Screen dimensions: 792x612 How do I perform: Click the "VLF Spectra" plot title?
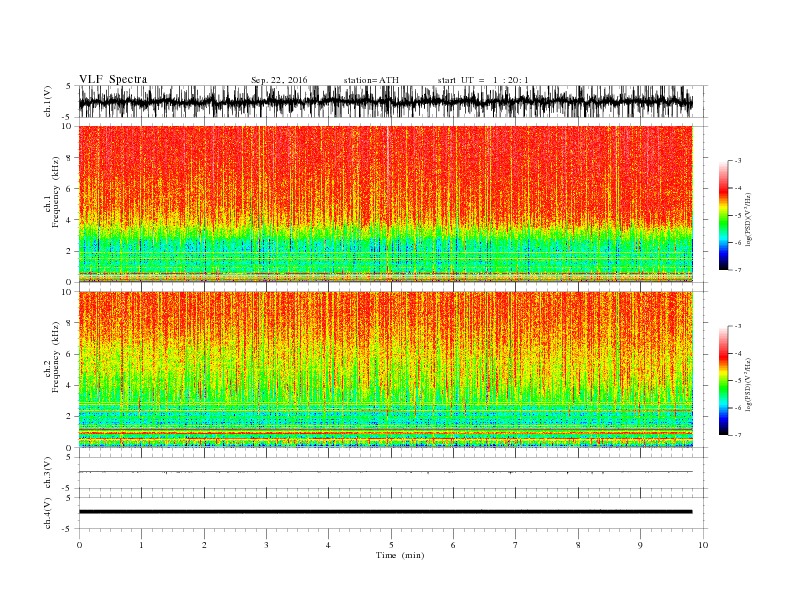(113, 79)
